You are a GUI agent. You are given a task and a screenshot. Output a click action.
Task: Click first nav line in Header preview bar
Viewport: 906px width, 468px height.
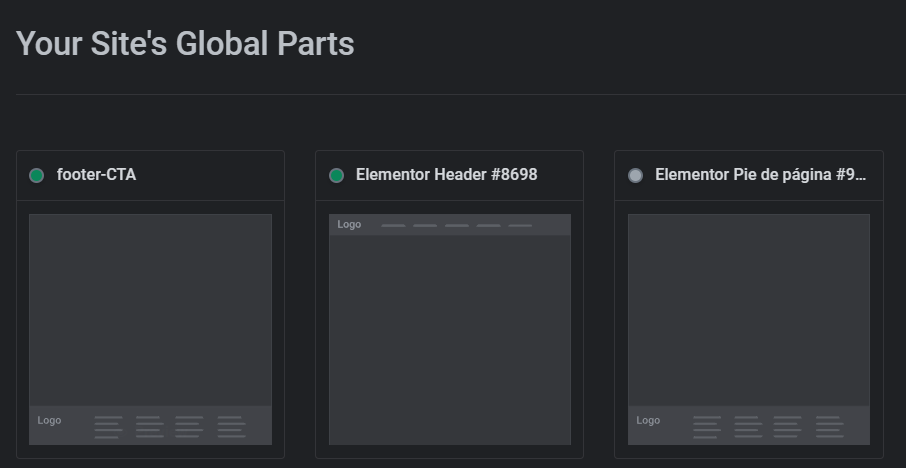[x=393, y=225]
